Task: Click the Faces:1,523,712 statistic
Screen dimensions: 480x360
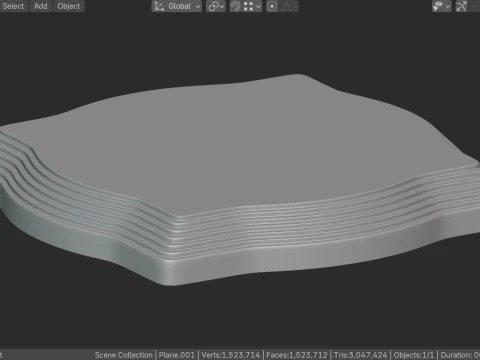Action: [x=297, y=355]
